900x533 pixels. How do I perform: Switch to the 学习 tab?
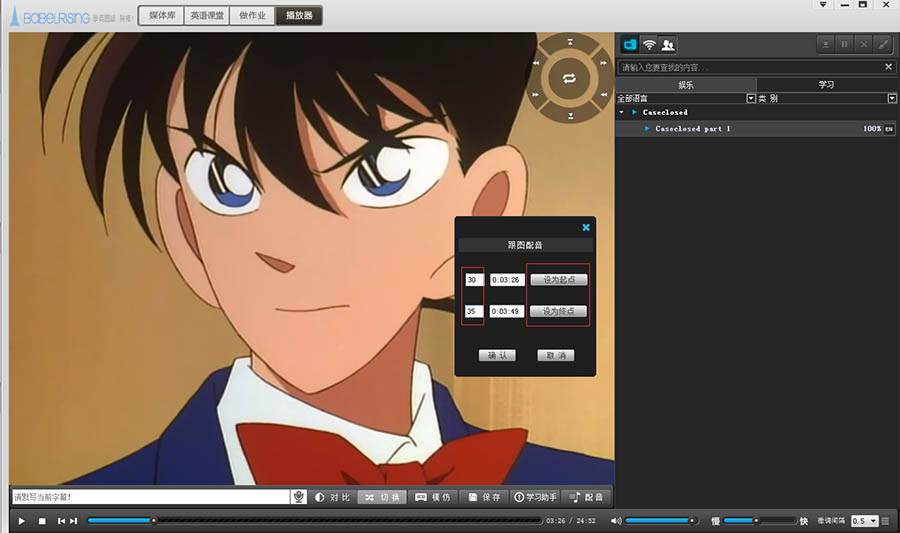point(827,85)
